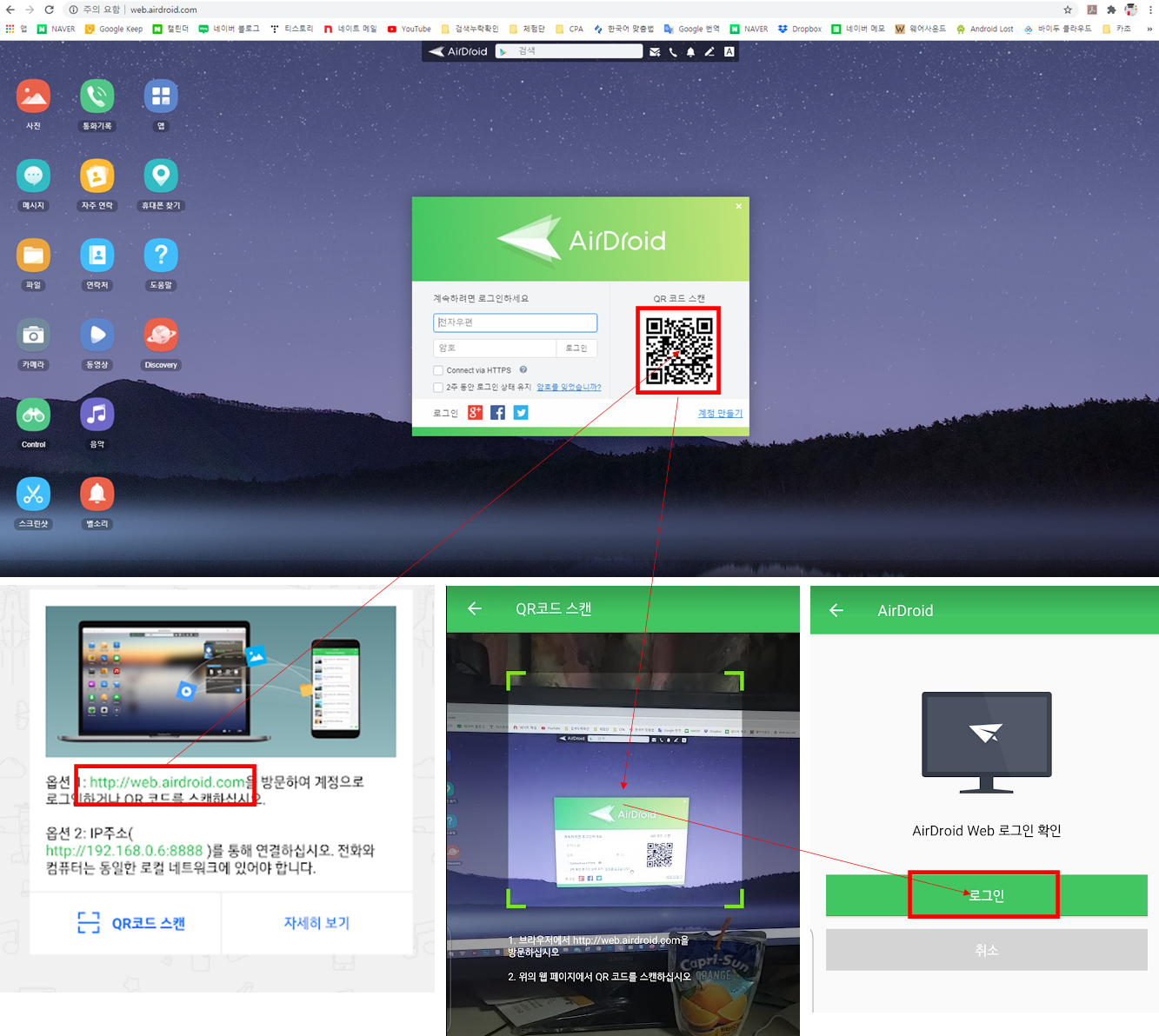Open the 스크린샷 screenshot scissors icon
Image resolution: width=1159 pixels, height=1036 pixels.
pos(33,494)
